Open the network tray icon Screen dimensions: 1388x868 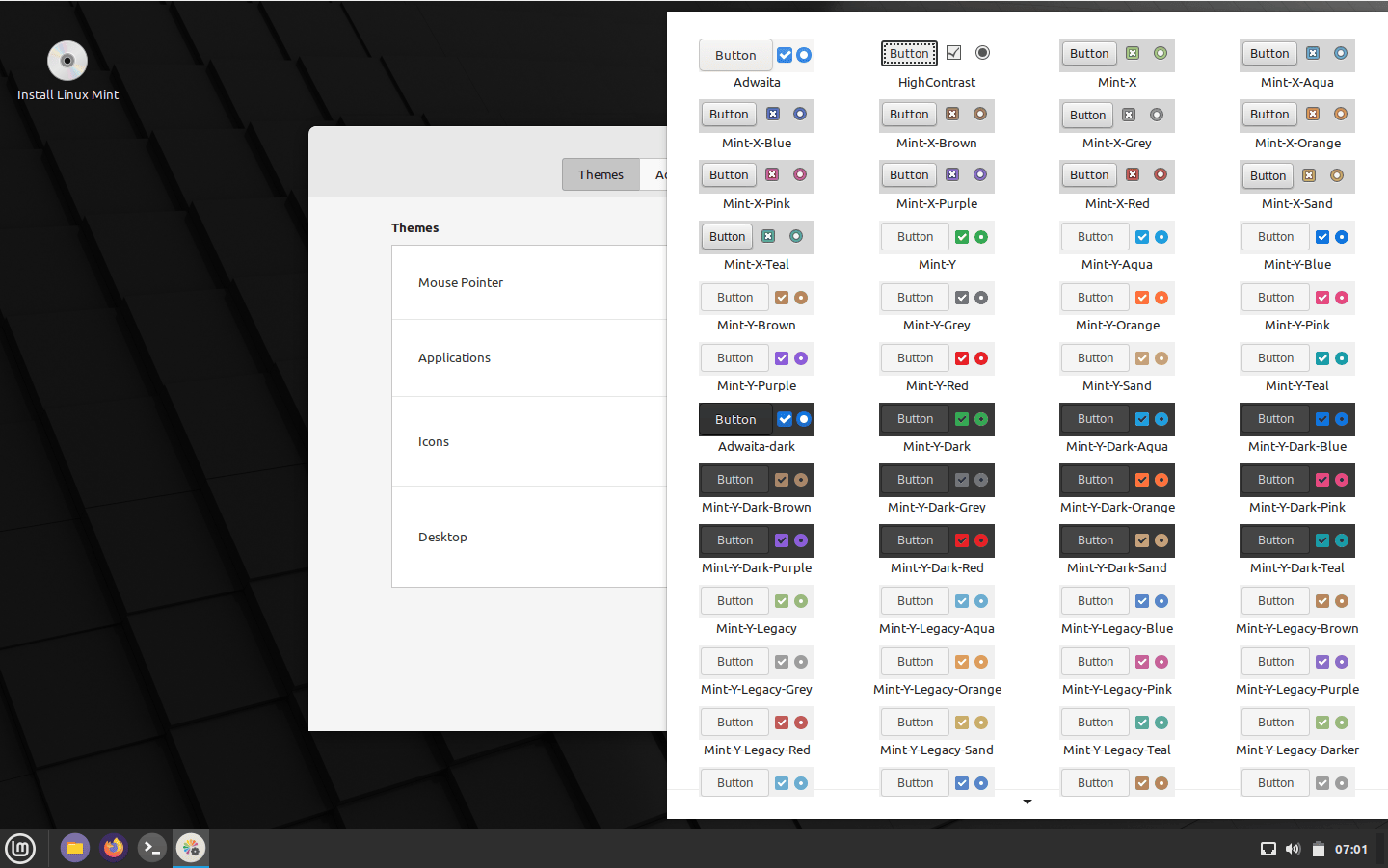(x=1268, y=849)
